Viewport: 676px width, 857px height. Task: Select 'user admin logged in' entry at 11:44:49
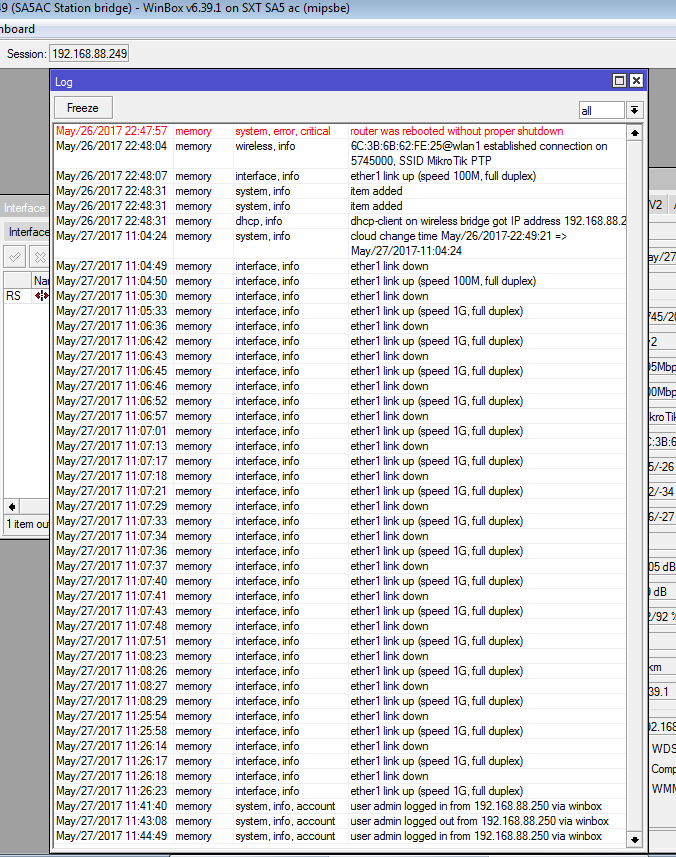click(340, 836)
